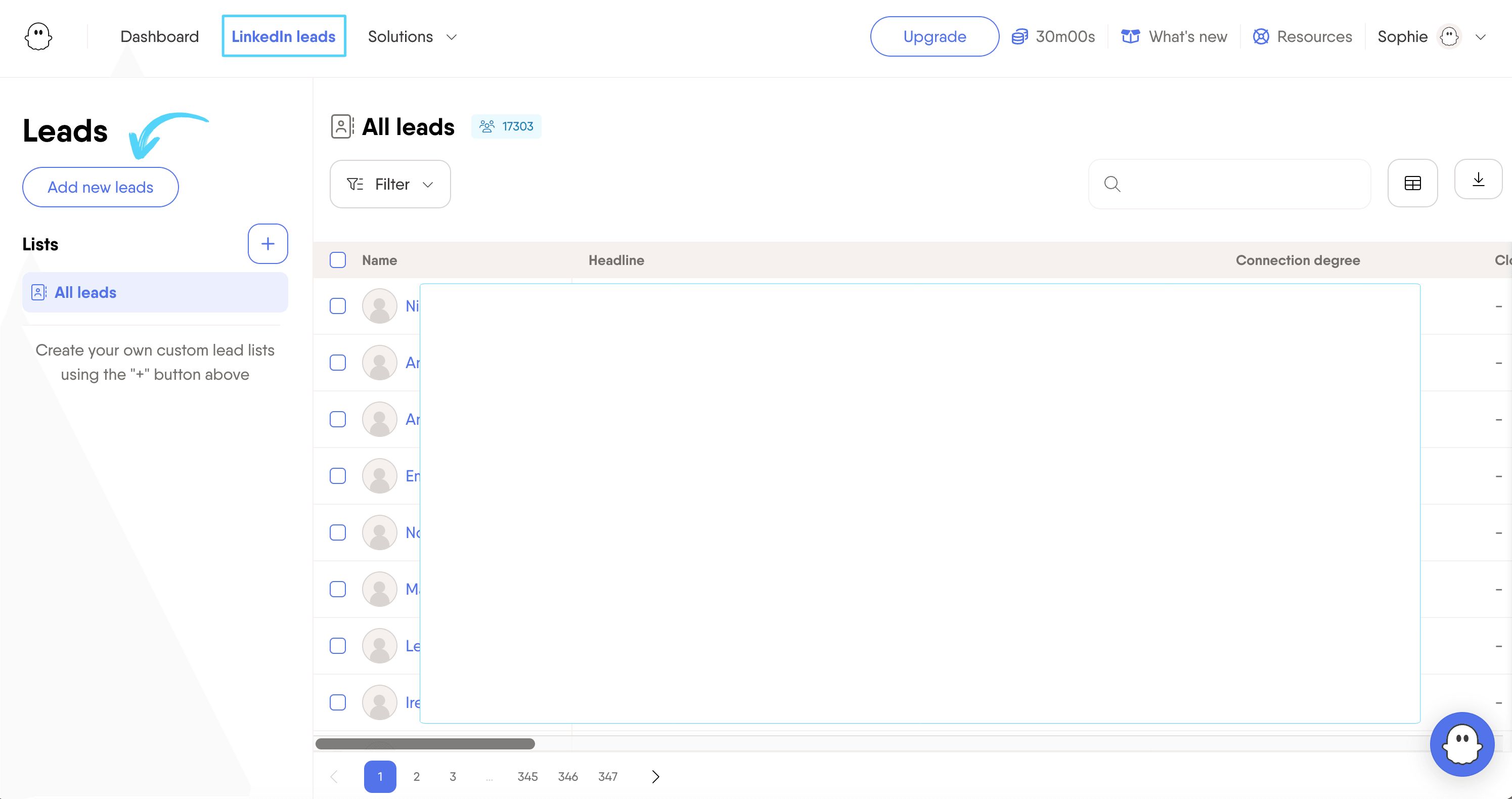The width and height of the screenshot is (1512, 799).
Task: Check the box for lead No
Action: [x=337, y=532]
